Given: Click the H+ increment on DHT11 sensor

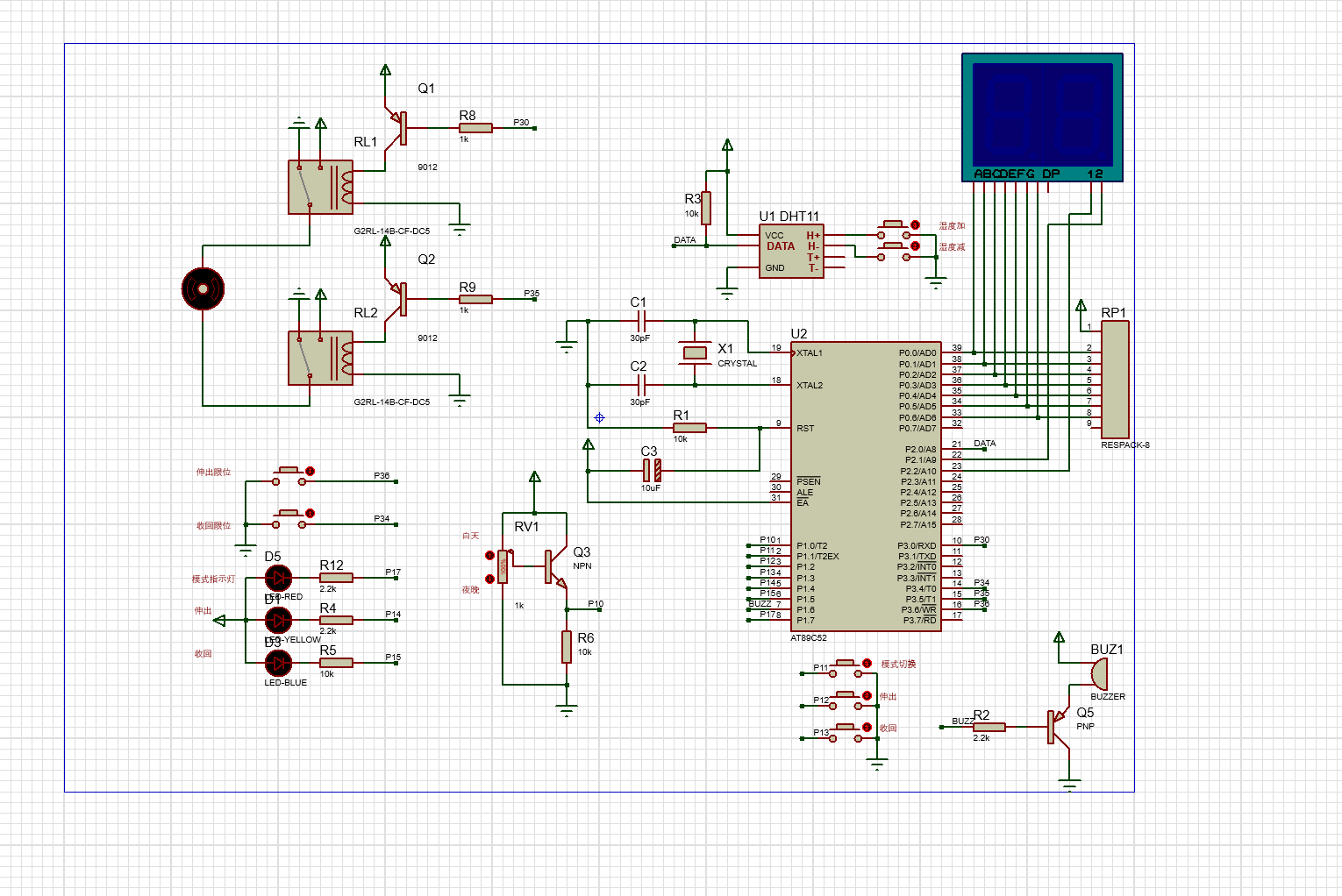Looking at the screenshot, I should pyautogui.click(x=813, y=236).
